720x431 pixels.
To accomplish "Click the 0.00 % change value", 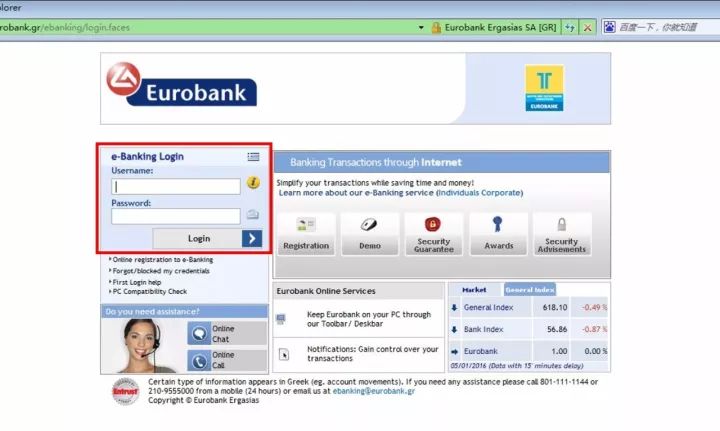I will (x=596, y=352).
